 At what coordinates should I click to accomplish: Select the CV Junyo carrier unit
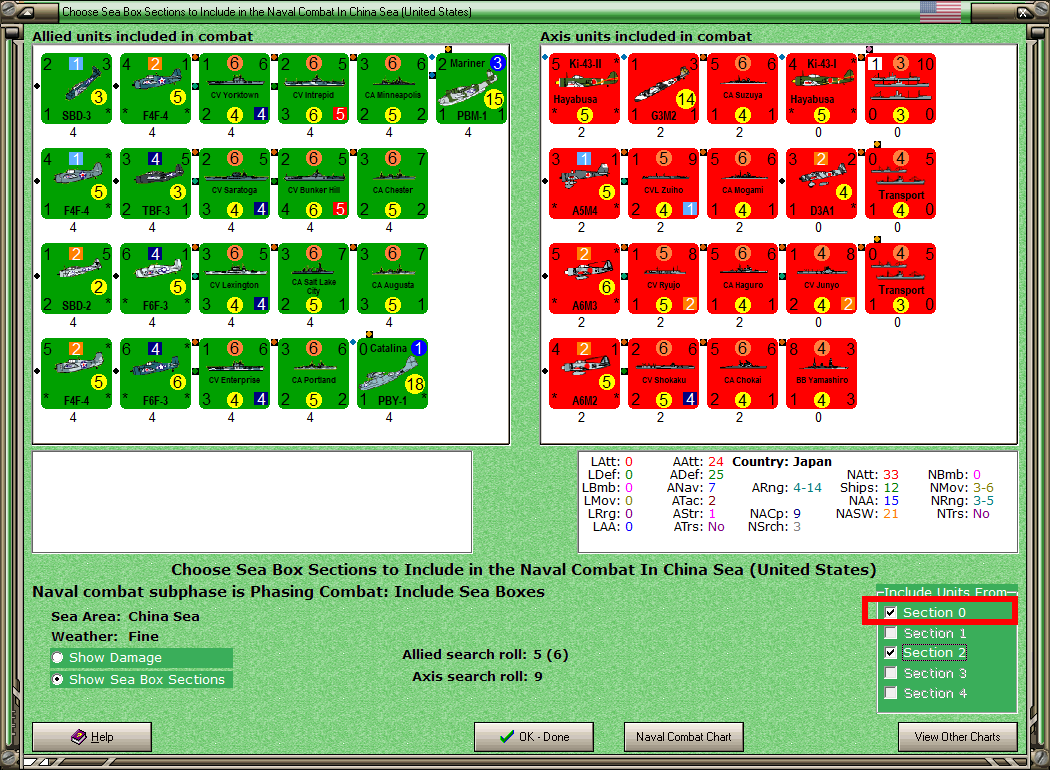[x=822, y=279]
